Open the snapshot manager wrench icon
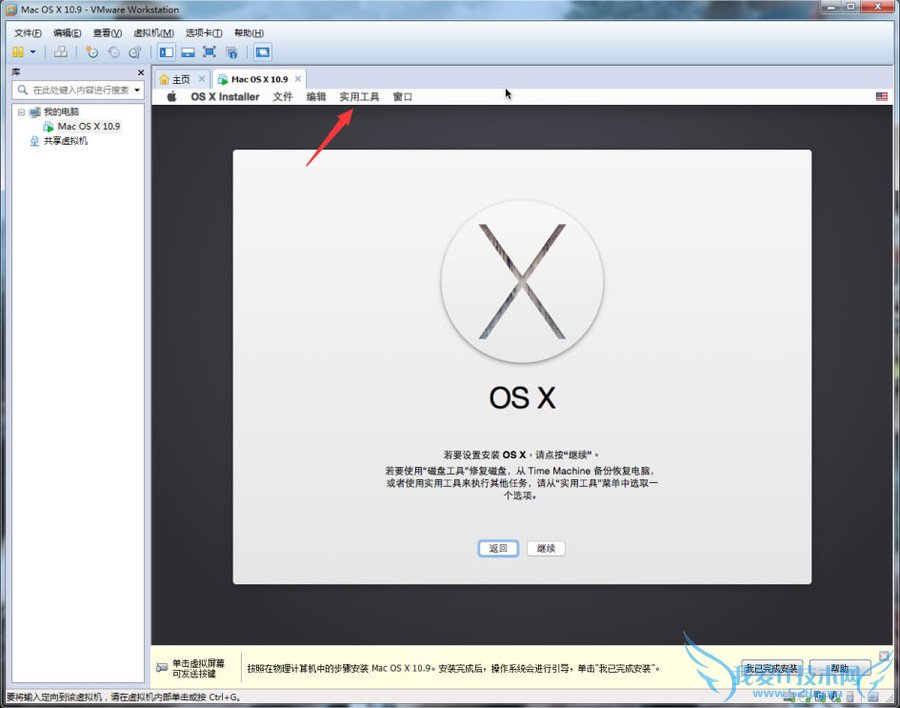The height and width of the screenshot is (708, 900). 135,52
